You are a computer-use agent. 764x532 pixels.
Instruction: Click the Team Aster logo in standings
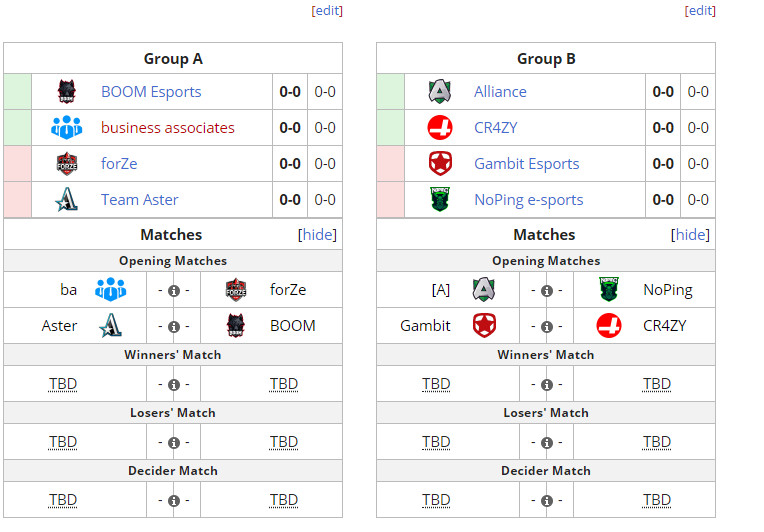(67, 200)
